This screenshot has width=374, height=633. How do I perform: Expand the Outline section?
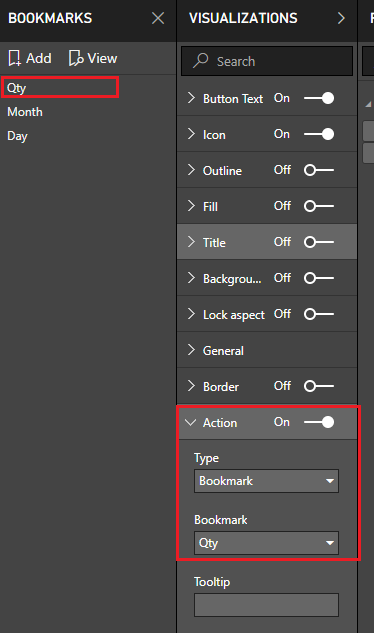click(191, 170)
